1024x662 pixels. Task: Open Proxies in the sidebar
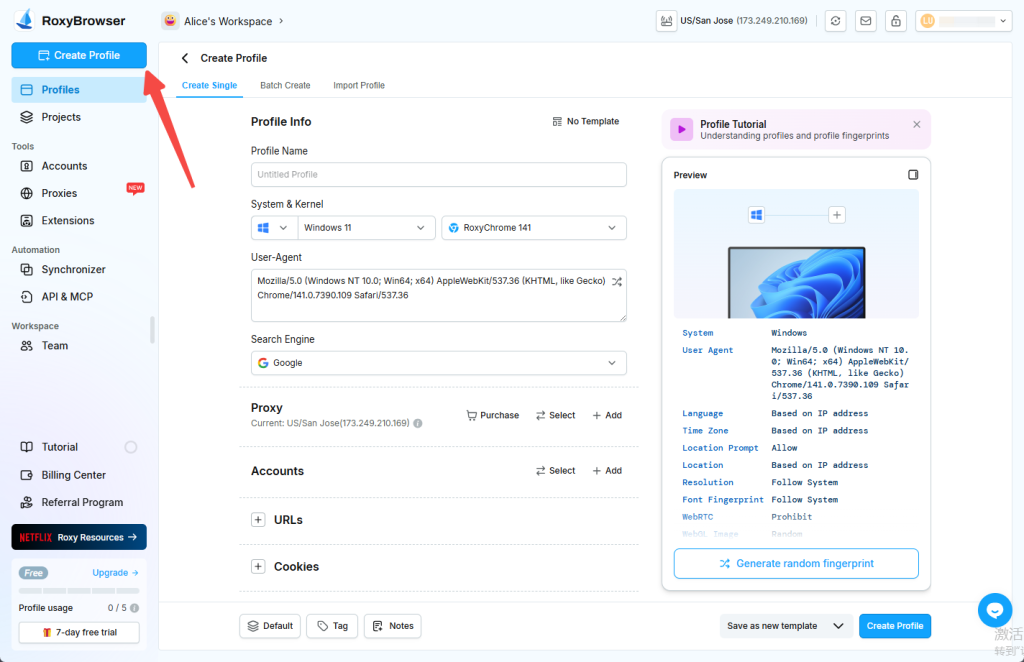59,193
